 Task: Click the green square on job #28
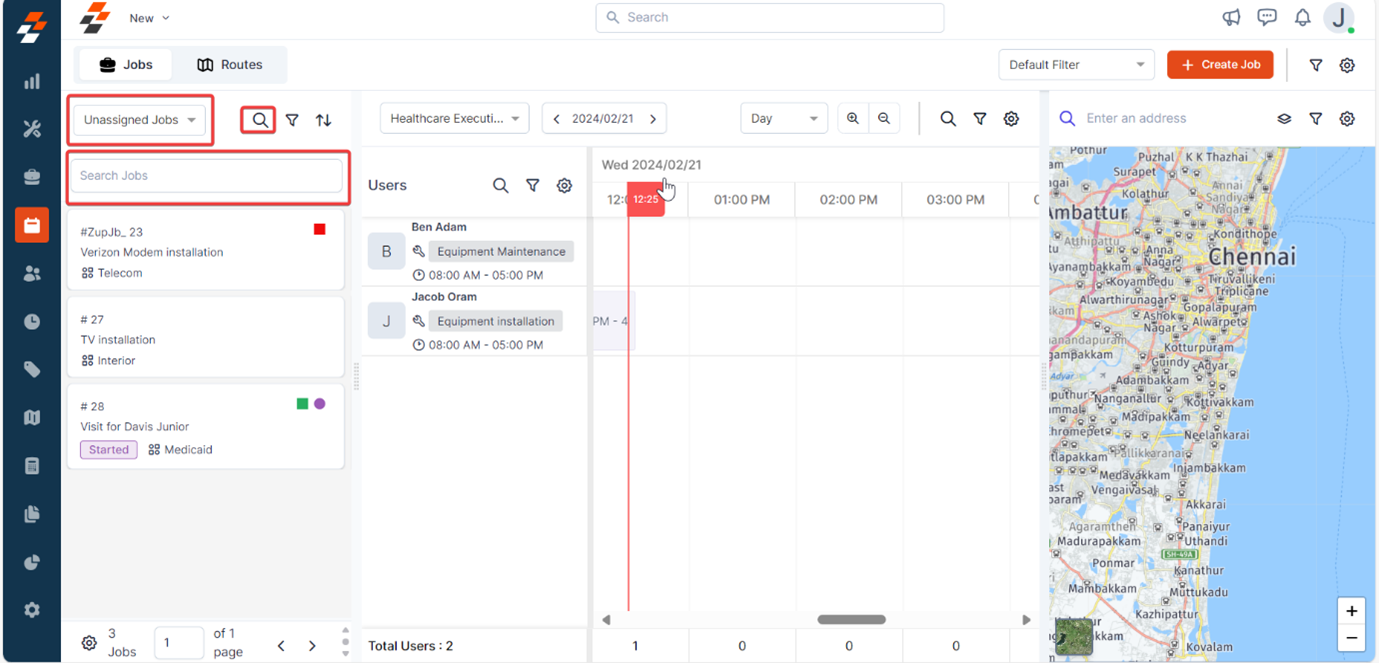pyautogui.click(x=302, y=404)
